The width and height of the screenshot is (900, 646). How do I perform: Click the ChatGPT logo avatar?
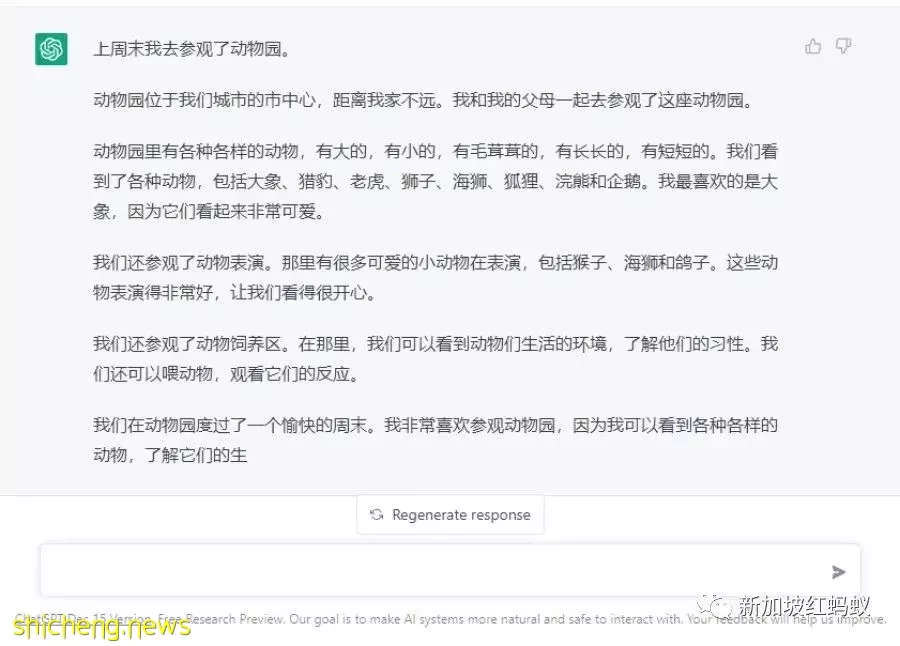pyautogui.click(x=51, y=49)
